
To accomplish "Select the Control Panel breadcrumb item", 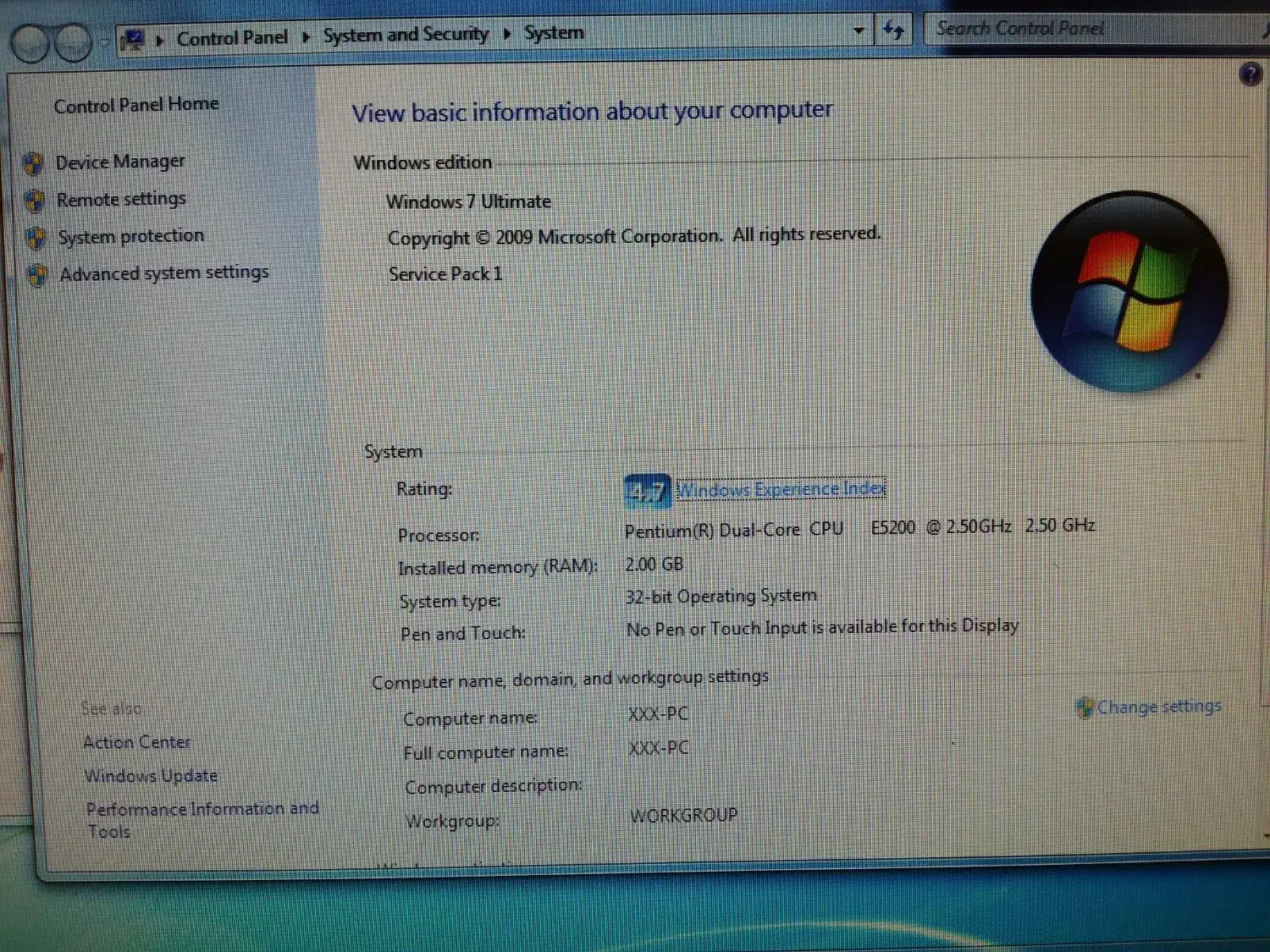I will click(232, 38).
